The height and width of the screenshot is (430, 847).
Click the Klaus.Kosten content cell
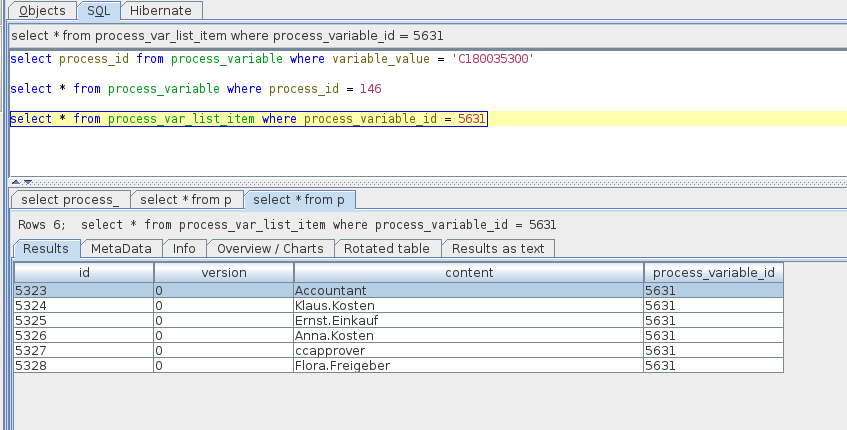pyautogui.click(x=469, y=306)
